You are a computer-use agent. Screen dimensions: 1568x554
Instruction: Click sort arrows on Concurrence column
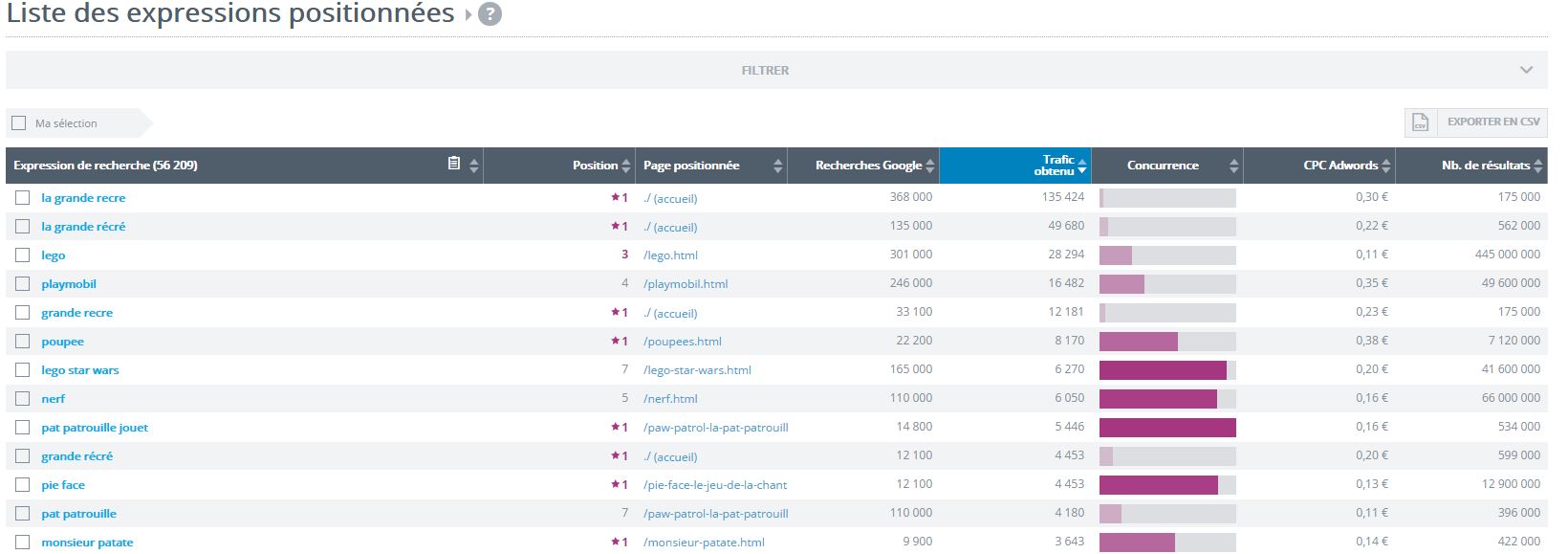pyautogui.click(x=1233, y=166)
